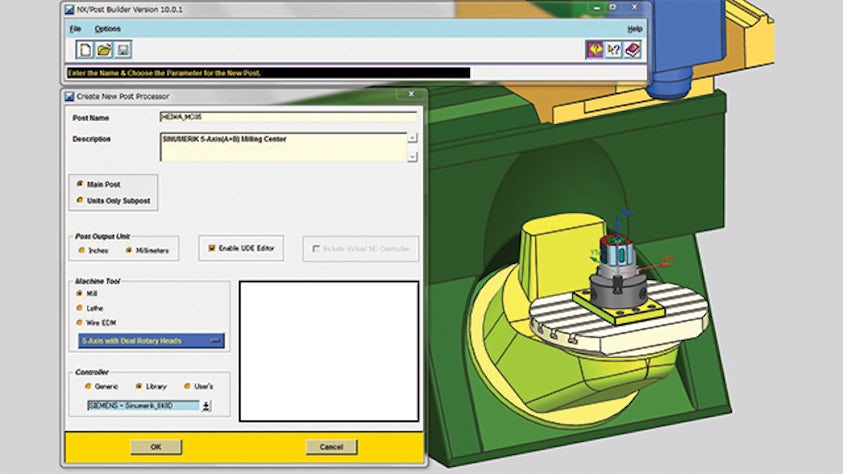Activate the context help icon
Viewport: 843px width, 474px height.
613,50
